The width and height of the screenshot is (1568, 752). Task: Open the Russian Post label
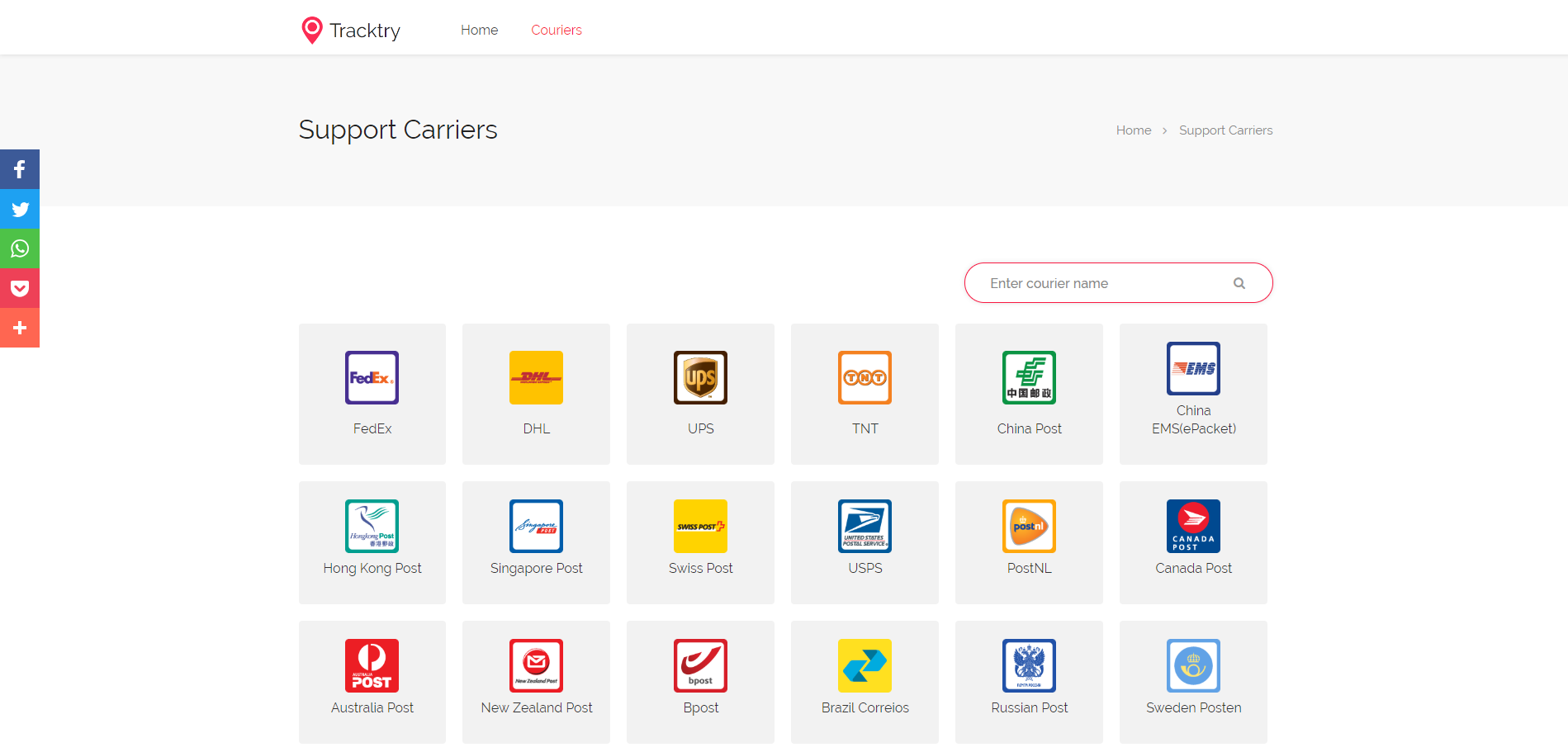click(x=1030, y=707)
